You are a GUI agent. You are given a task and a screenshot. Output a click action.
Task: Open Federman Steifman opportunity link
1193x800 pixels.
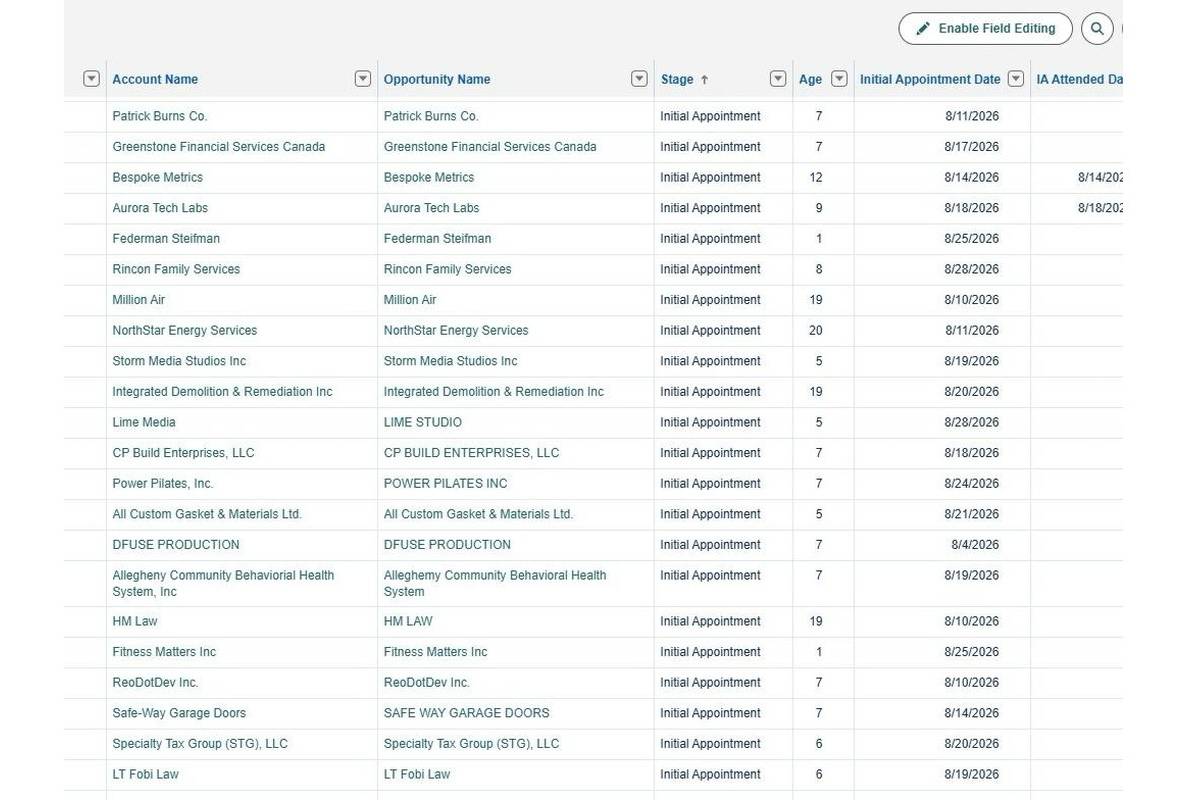tap(437, 238)
